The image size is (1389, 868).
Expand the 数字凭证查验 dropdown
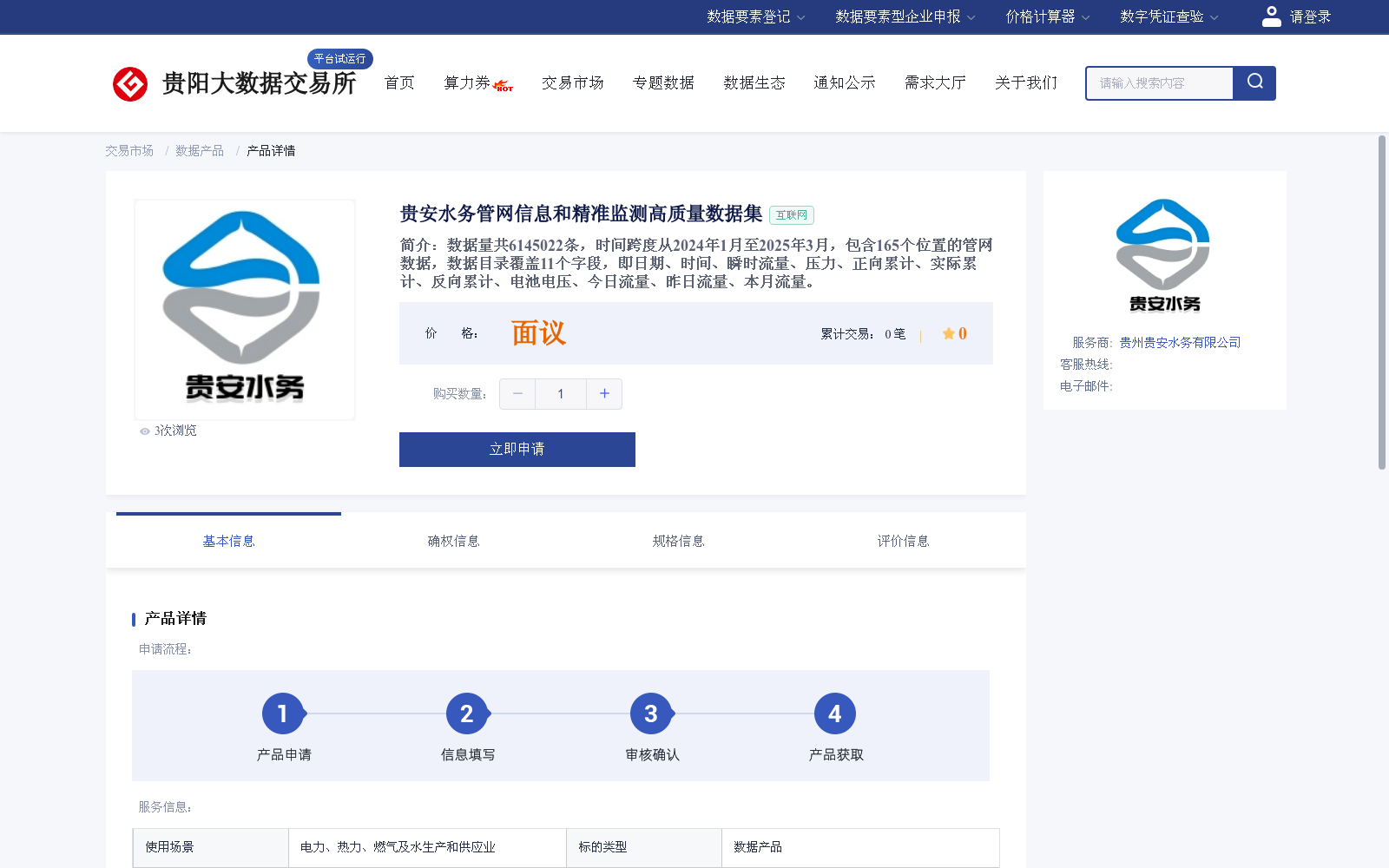tap(1168, 16)
